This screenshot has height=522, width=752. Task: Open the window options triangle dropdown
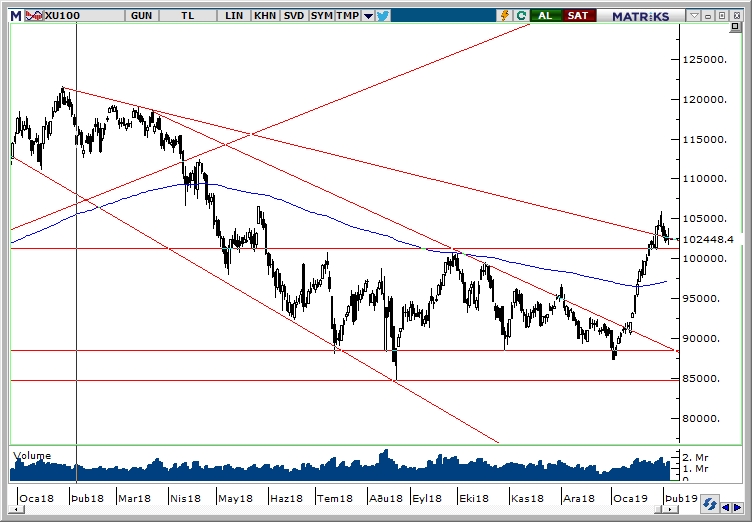tap(694, 16)
